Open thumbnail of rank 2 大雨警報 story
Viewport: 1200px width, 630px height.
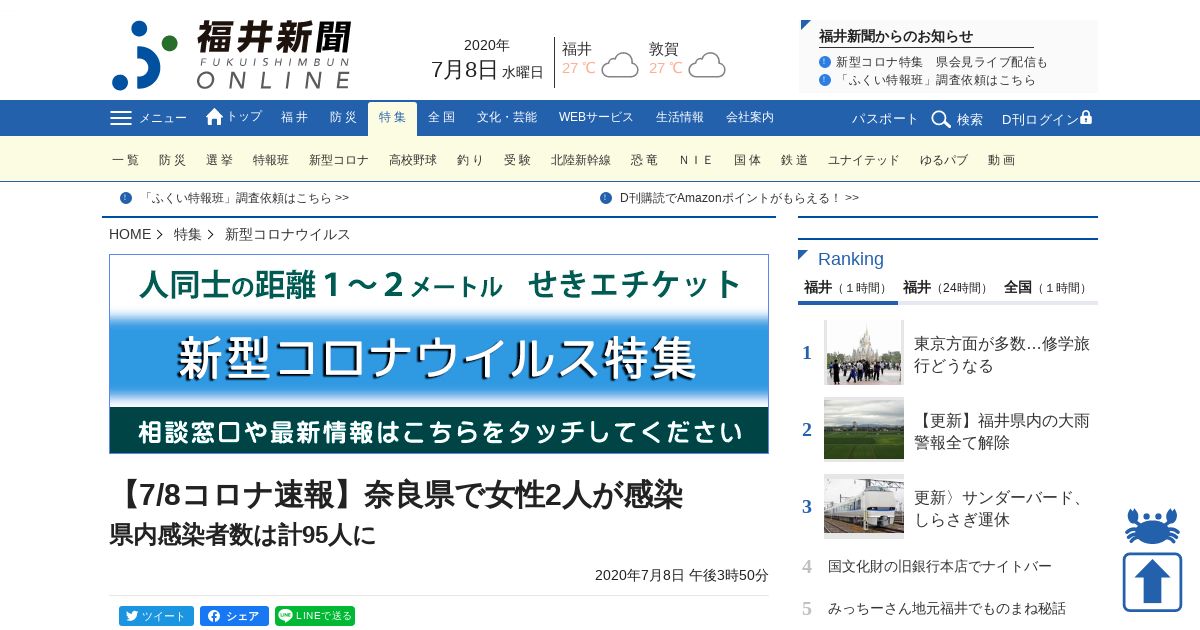tap(864, 429)
